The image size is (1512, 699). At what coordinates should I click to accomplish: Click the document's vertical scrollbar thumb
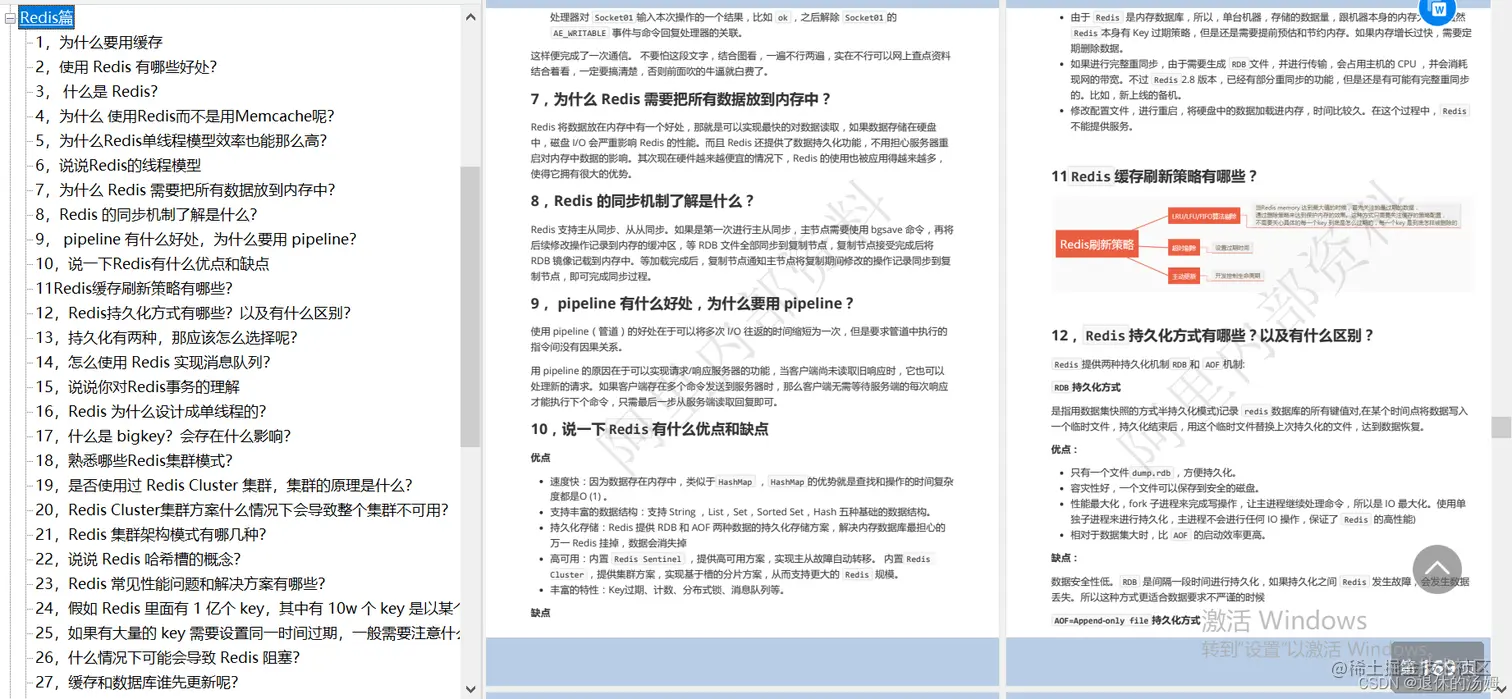[1501, 427]
